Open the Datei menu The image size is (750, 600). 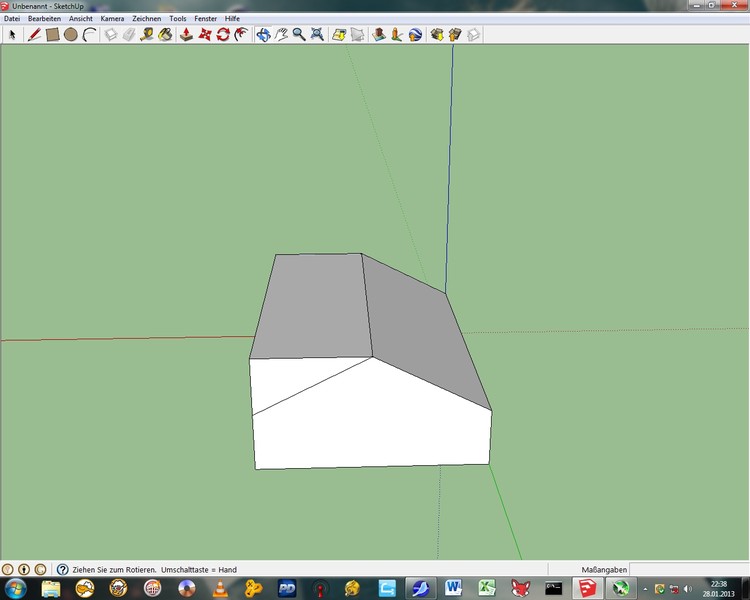click(x=12, y=19)
